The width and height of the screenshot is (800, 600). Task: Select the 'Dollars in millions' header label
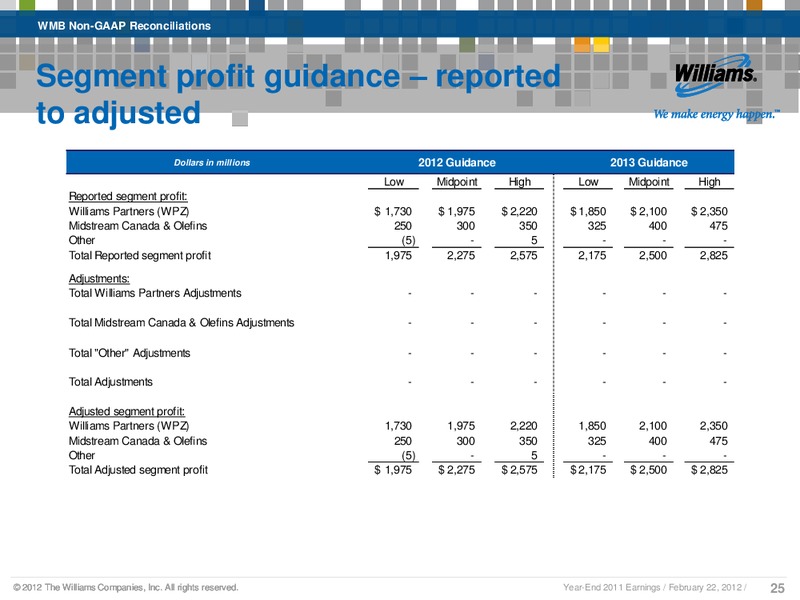(212, 162)
